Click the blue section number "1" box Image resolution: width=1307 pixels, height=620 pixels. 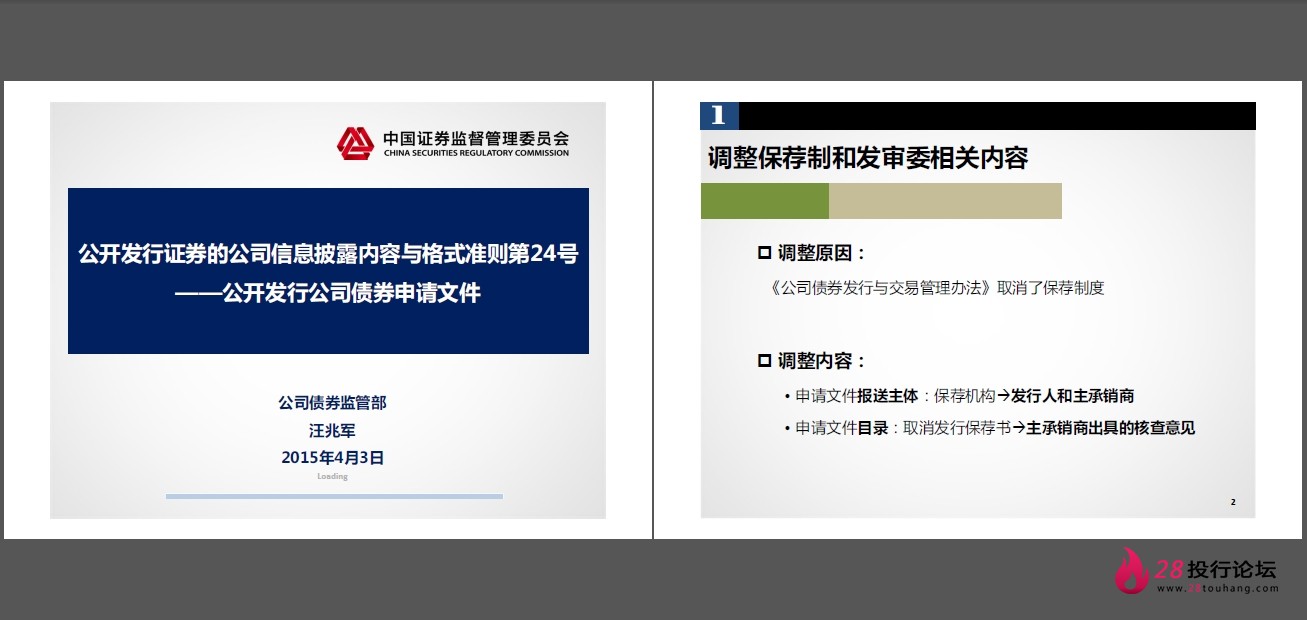[x=719, y=116]
